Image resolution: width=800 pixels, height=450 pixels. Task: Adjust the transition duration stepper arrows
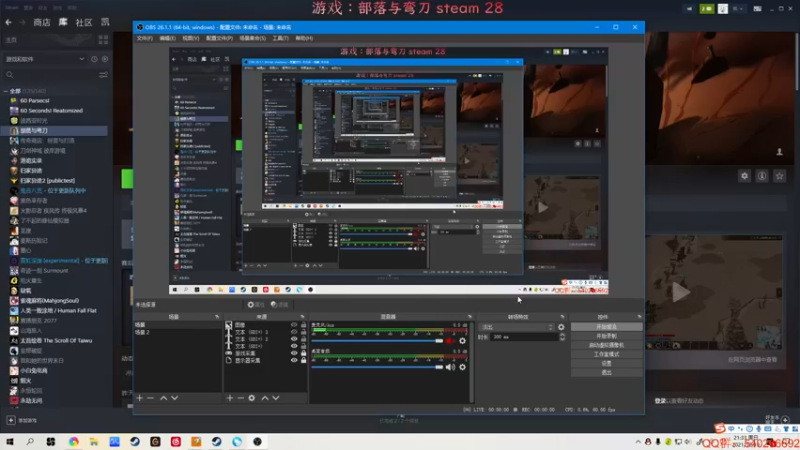pyautogui.click(x=562, y=337)
